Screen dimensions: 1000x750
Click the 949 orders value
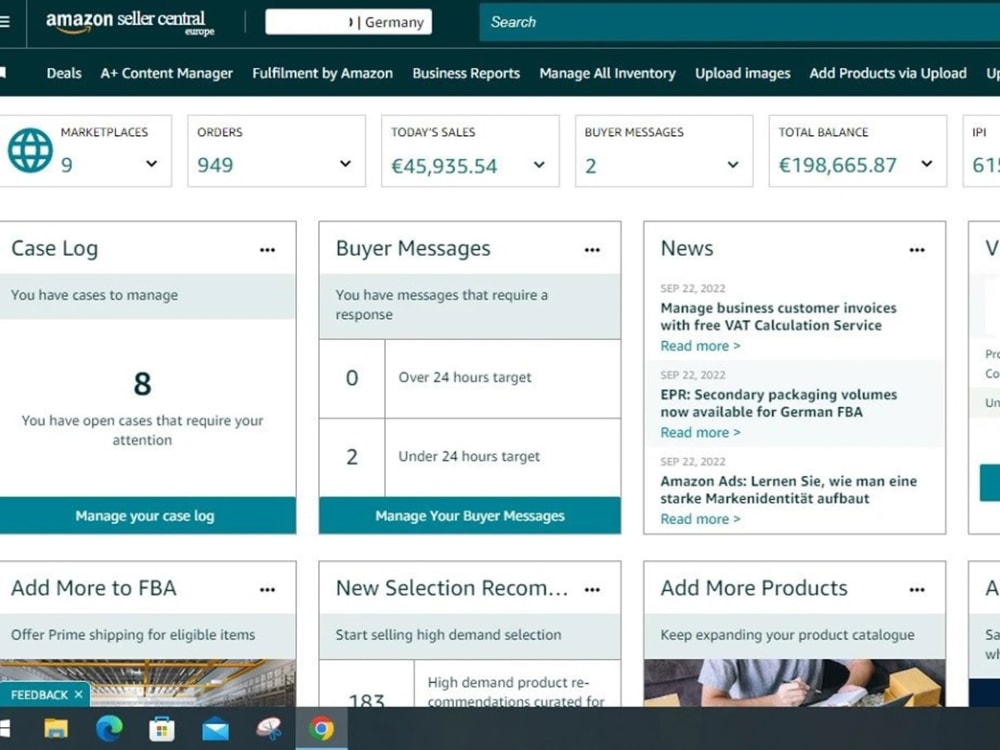click(215, 165)
